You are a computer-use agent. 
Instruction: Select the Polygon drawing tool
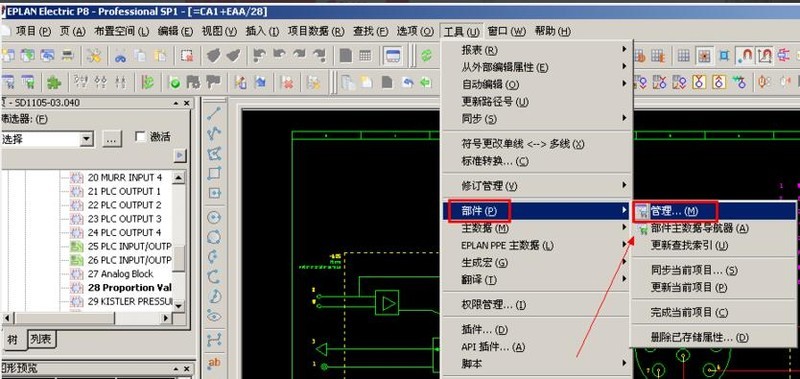(x=214, y=154)
